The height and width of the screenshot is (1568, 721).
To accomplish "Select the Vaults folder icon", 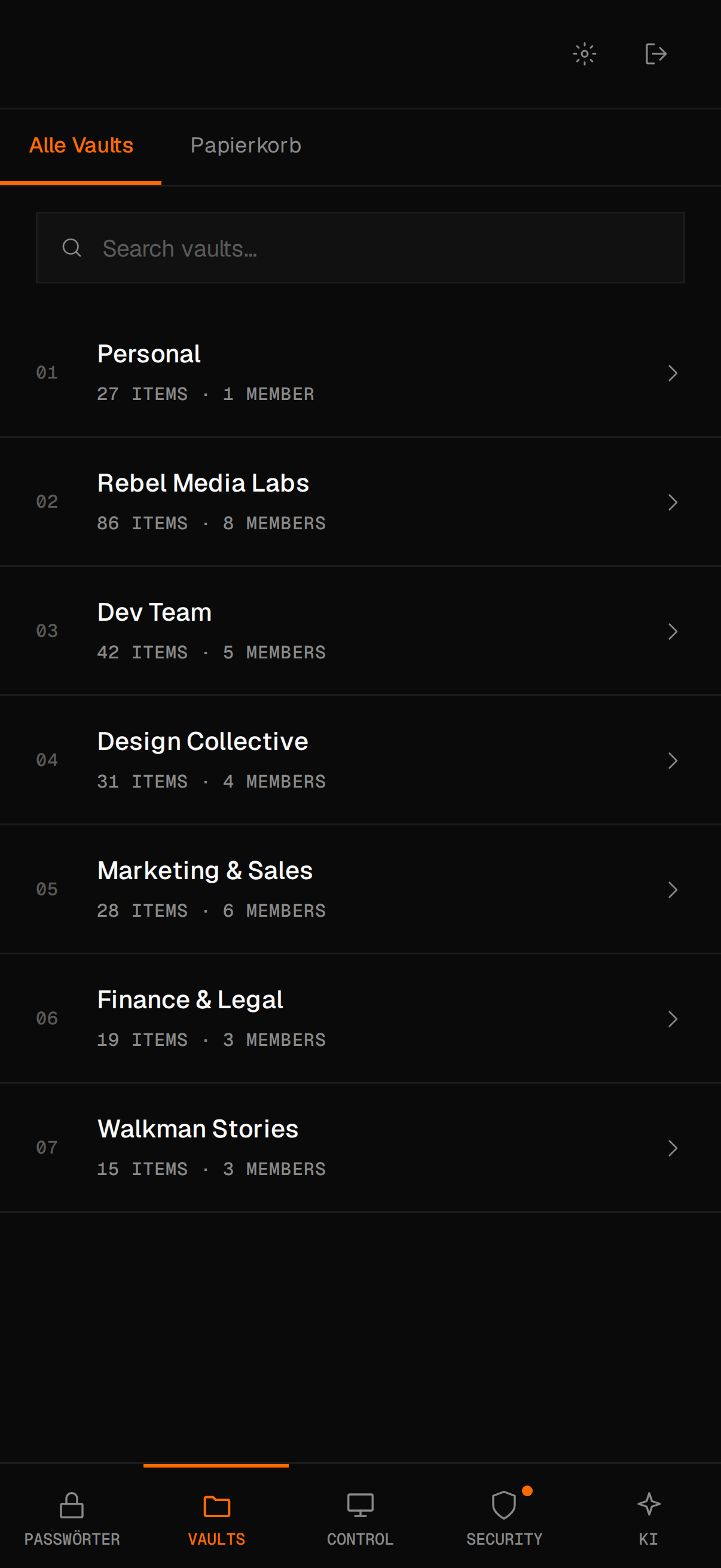I will (x=216, y=1506).
